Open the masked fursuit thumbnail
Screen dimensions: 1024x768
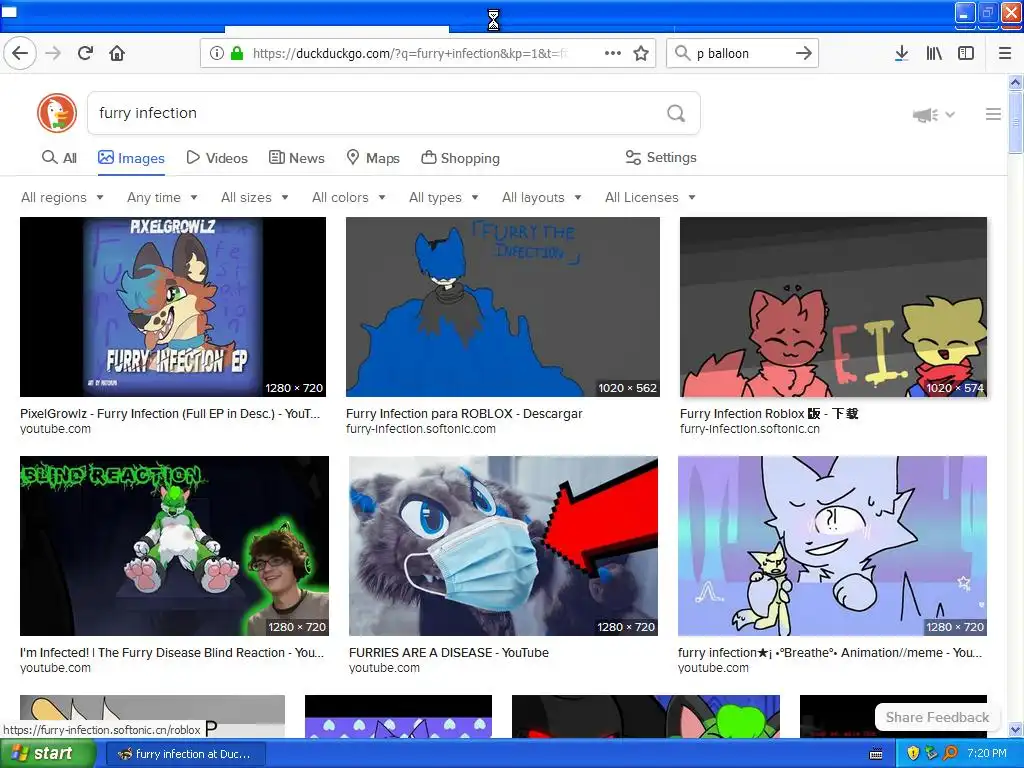coord(504,546)
